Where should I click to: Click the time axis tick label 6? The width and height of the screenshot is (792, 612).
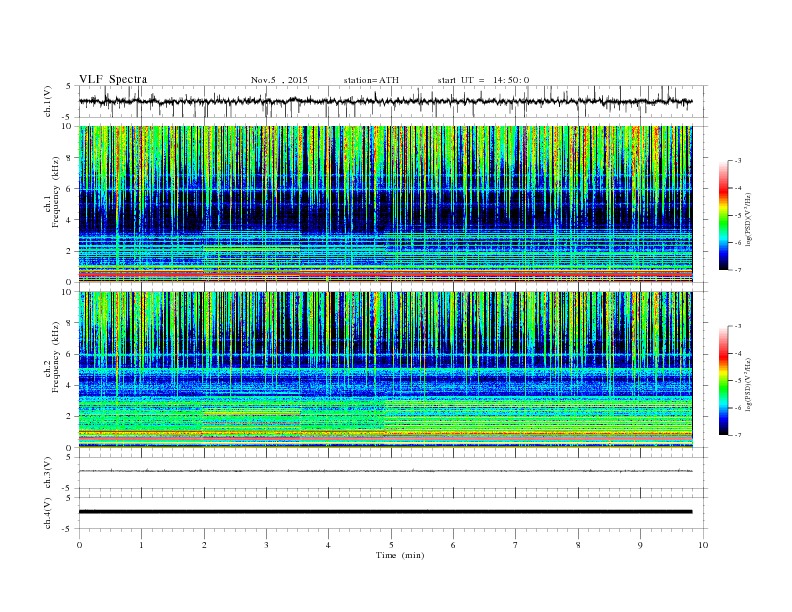coord(453,545)
